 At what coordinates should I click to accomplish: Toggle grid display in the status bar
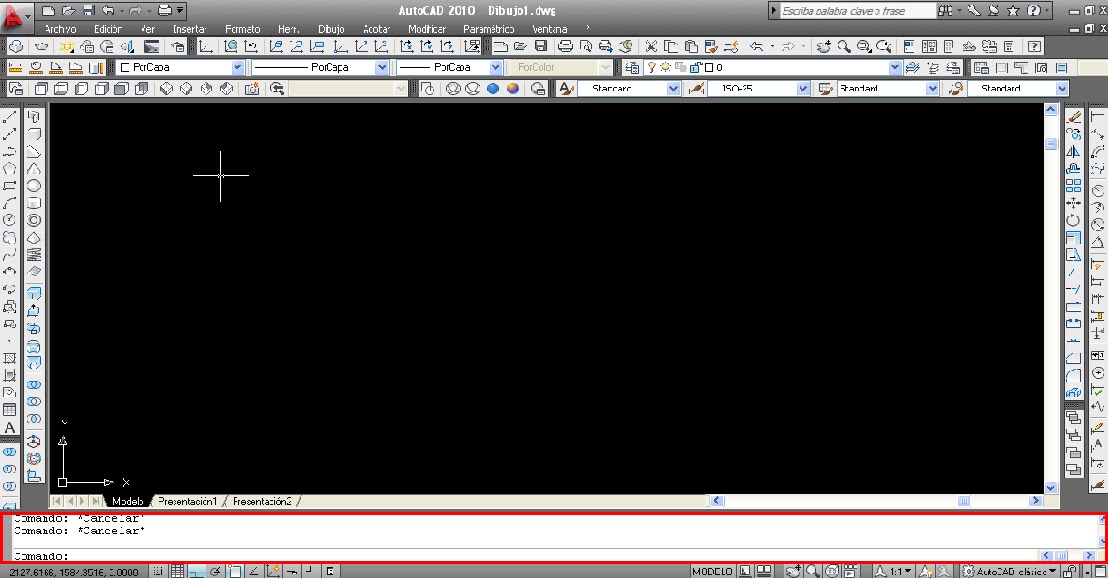pyautogui.click(x=178, y=570)
